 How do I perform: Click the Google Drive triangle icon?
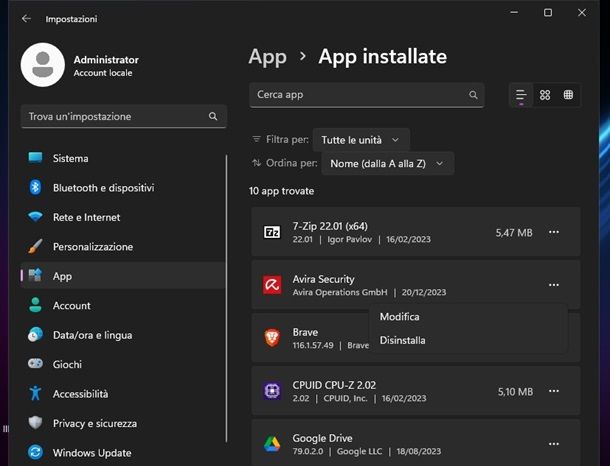click(x=272, y=444)
